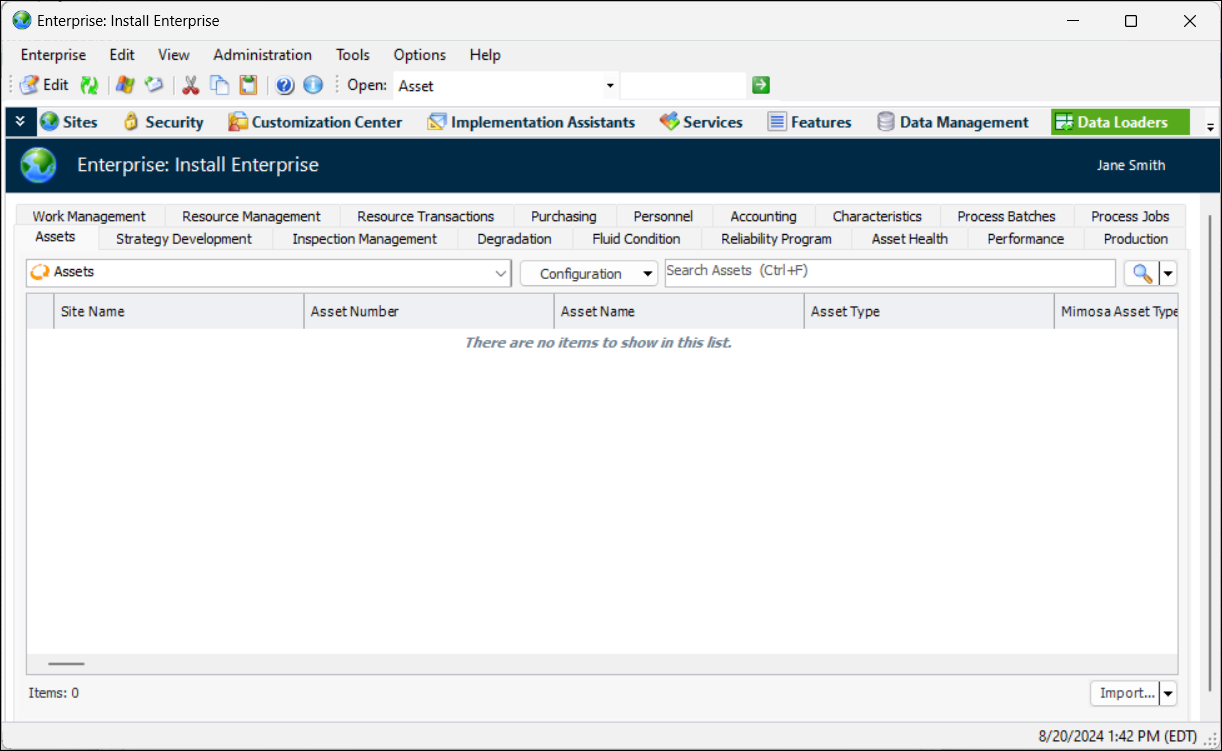
Task: Click the empty Open text field
Action: pos(683,86)
